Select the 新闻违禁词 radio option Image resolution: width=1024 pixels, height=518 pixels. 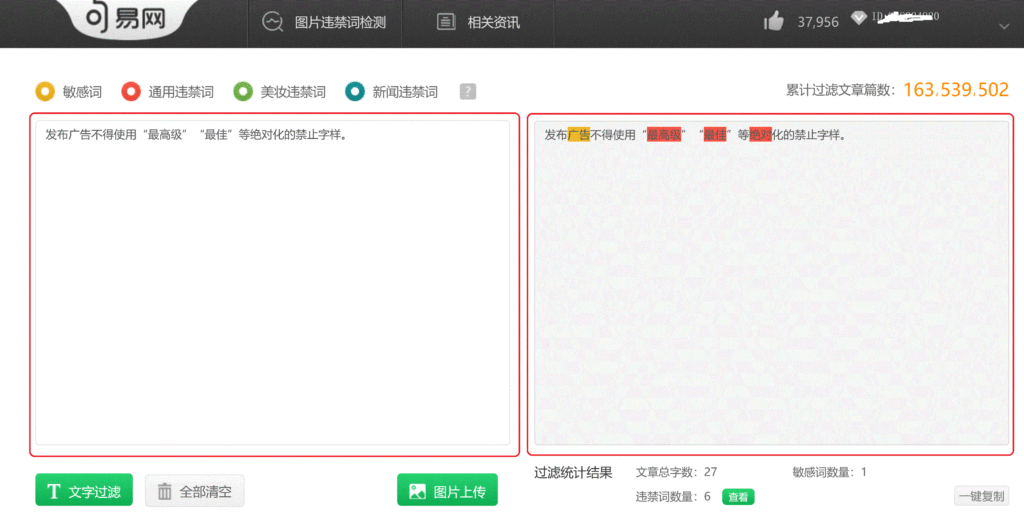tap(355, 91)
